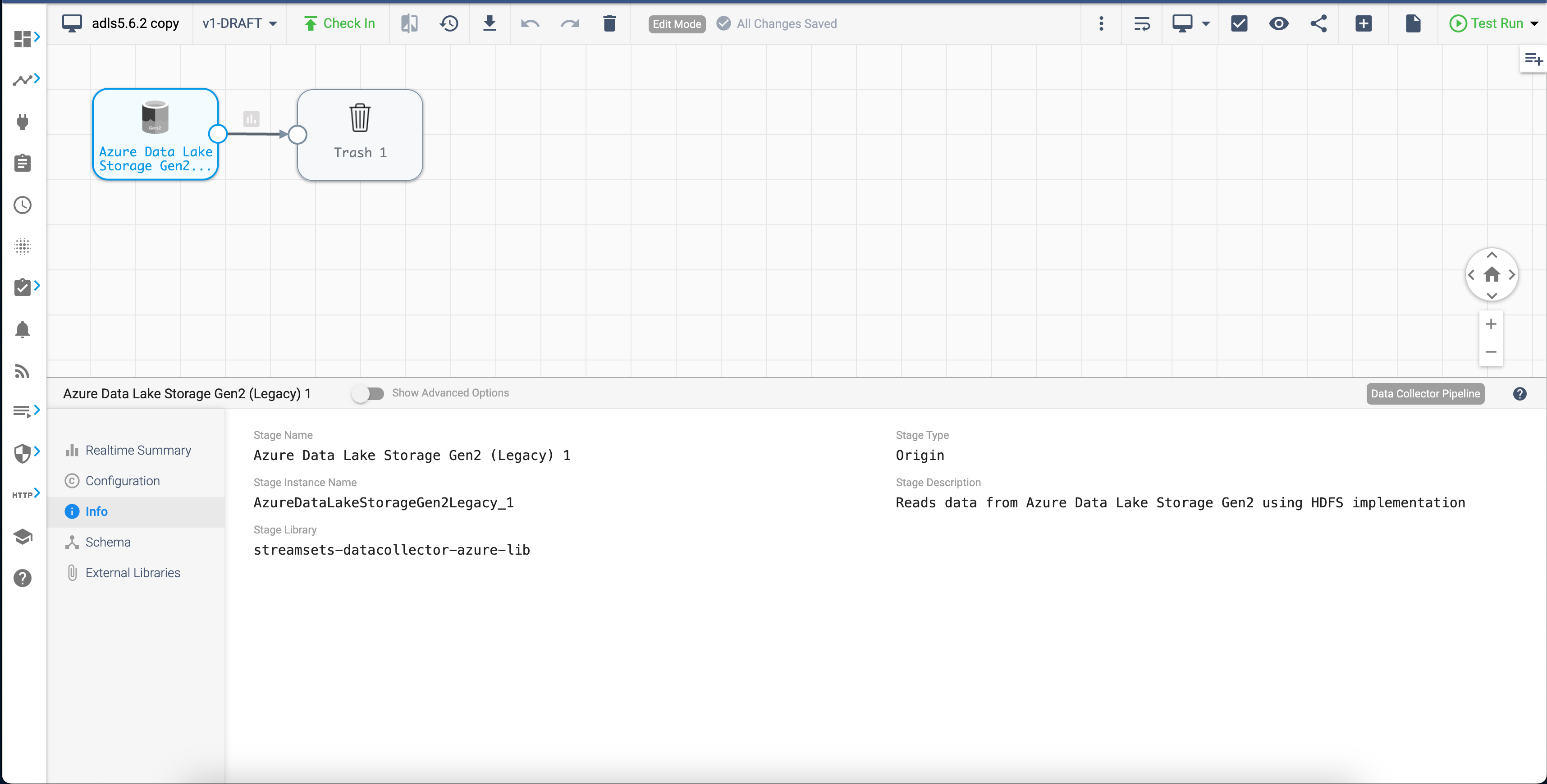Click the validate checkbox icon
1547x784 pixels.
point(1240,23)
